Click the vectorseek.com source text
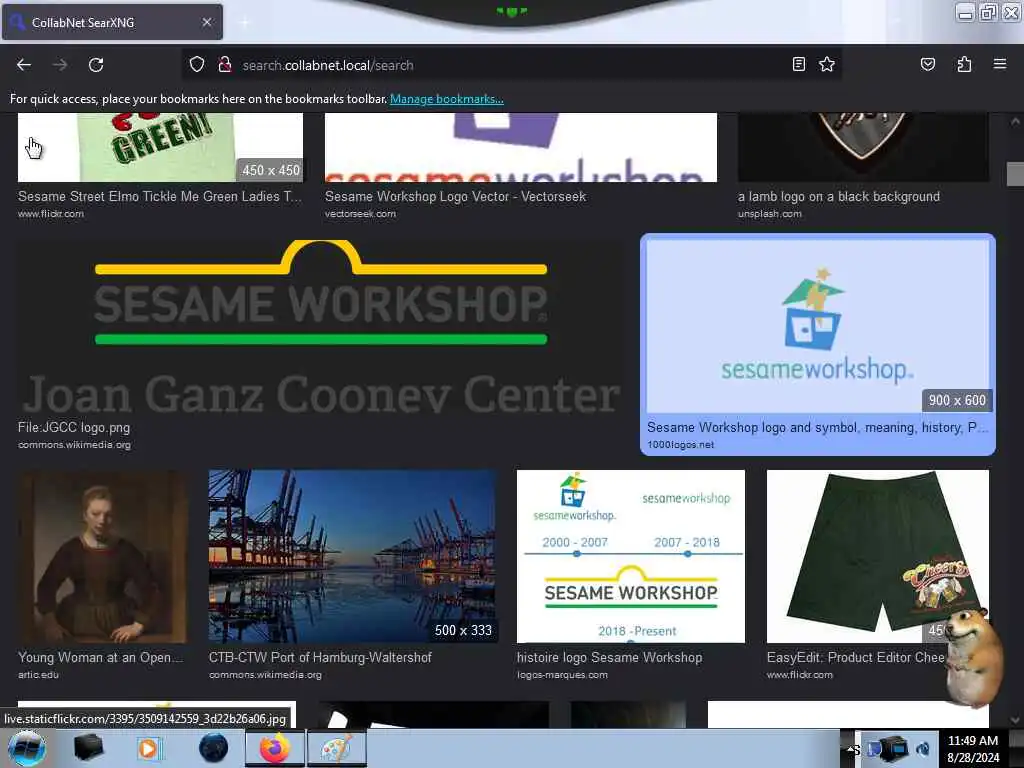Image resolution: width=1024 pixels, height=768 pixels. [x=360, y=214]
